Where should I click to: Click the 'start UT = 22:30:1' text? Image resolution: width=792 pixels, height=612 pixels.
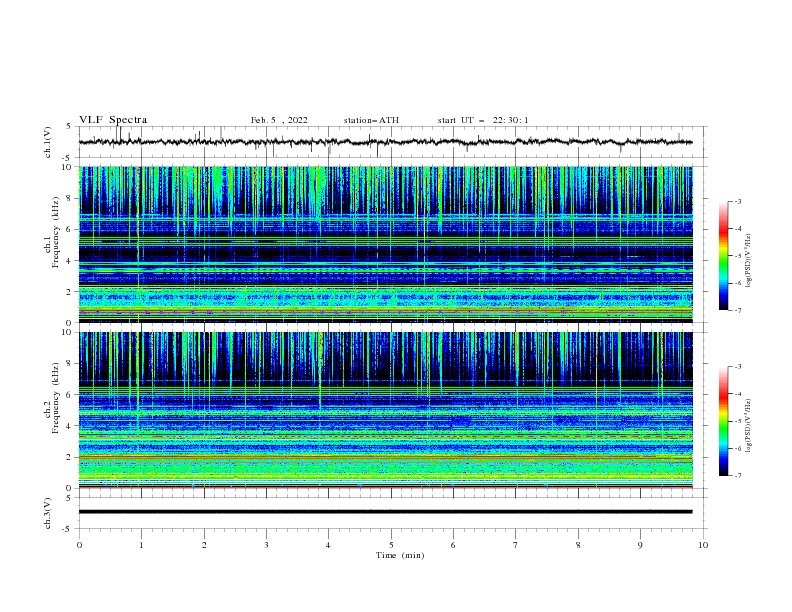(483, 120)
